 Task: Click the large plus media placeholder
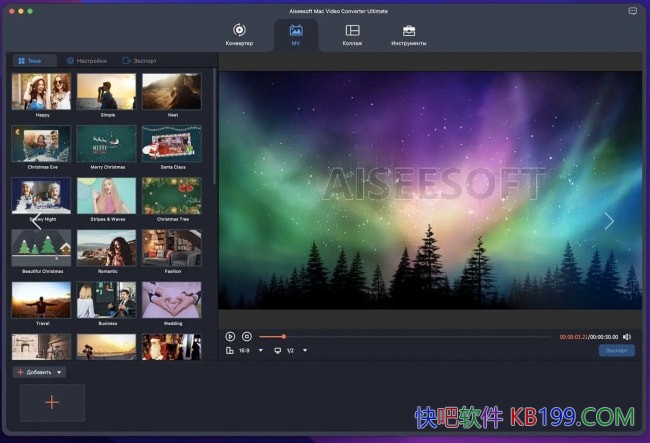(52, 402)
